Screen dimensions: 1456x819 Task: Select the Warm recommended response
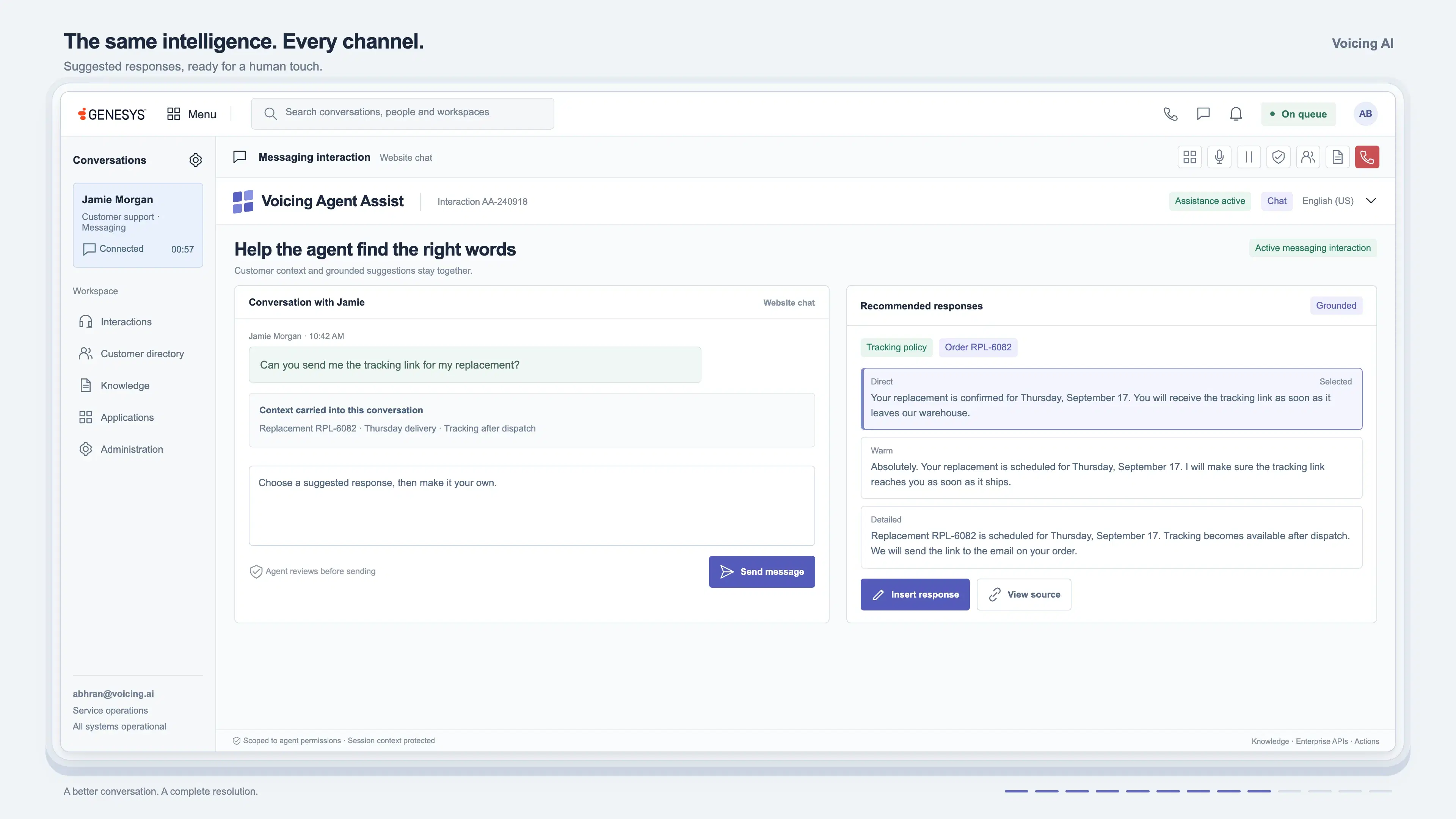pyautogui.click(x=1111, y=468)
